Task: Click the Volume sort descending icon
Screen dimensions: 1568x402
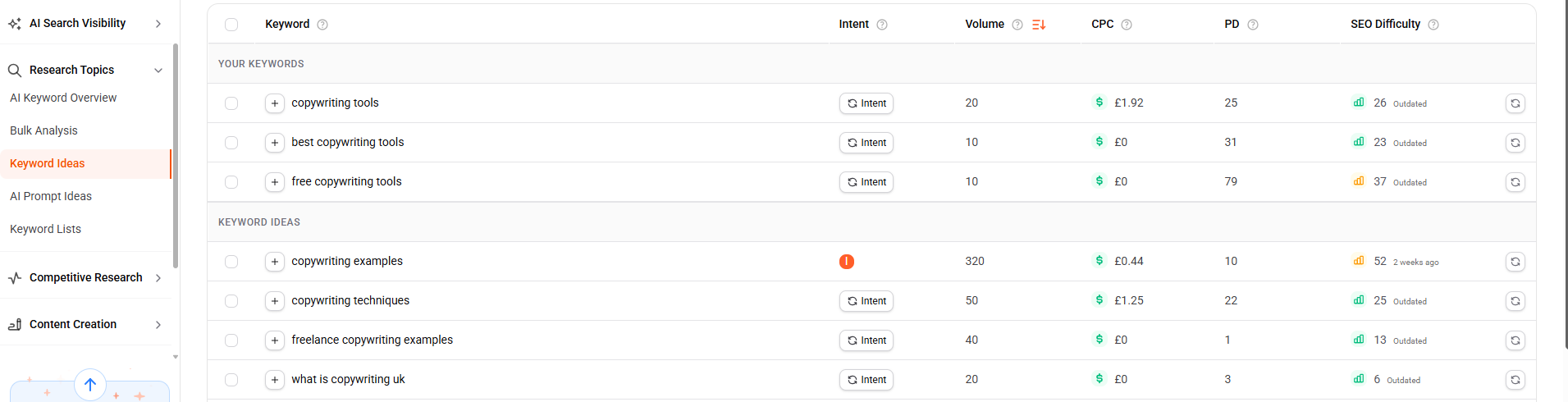Action: click(x=1039, y=25)
